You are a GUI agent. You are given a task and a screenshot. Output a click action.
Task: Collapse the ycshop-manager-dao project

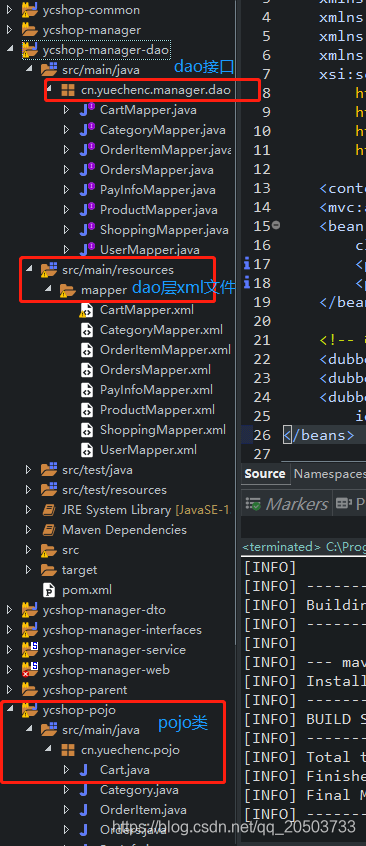pyautogui.click(x=10, y=50)
